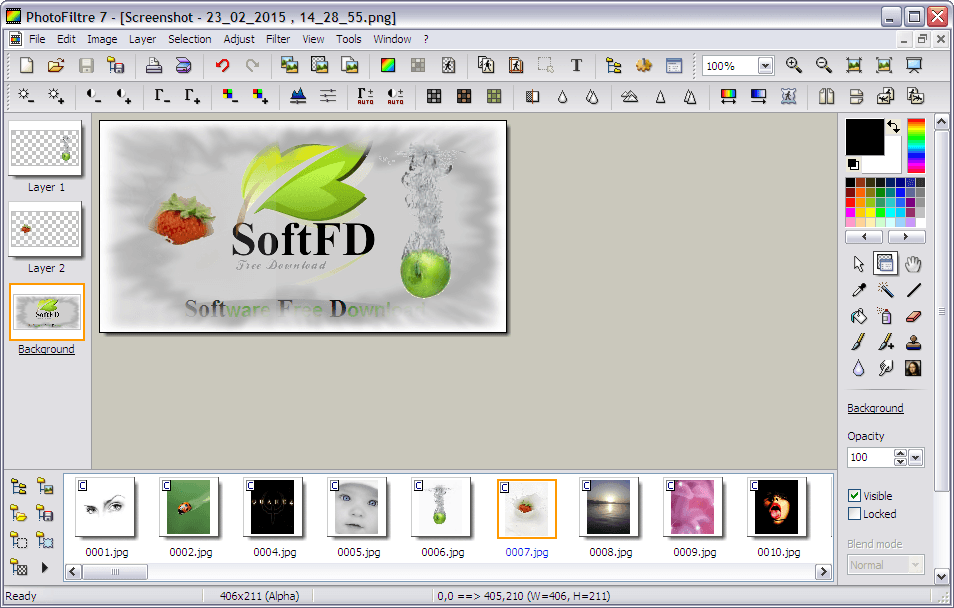954x608 pixels.
Task: Select the Text tool T icon
Action: click(x=576, y=65)
